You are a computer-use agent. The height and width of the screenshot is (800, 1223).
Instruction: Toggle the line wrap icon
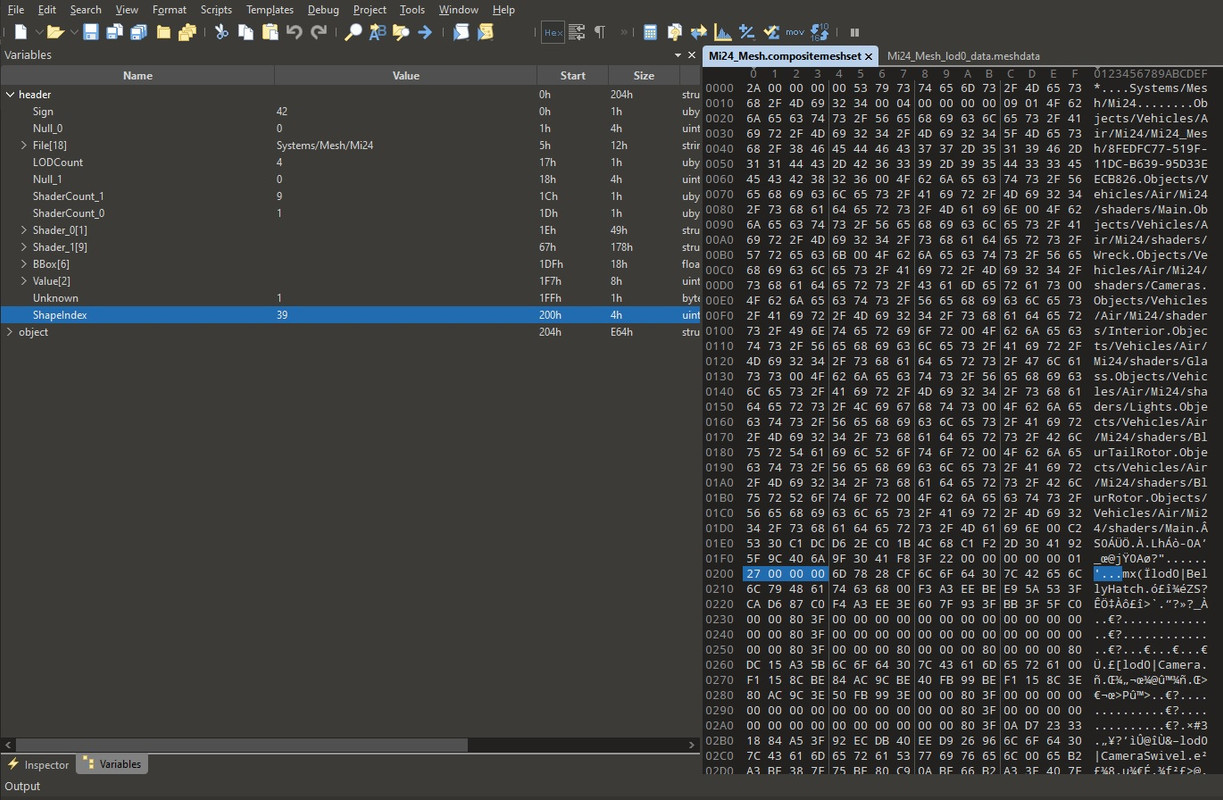pyautogui.click(x=577, y=32)
